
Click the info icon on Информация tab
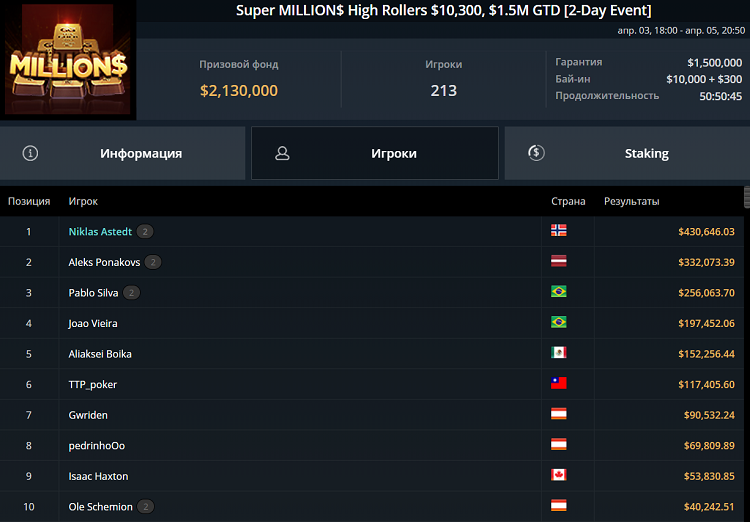pos(30,153)
